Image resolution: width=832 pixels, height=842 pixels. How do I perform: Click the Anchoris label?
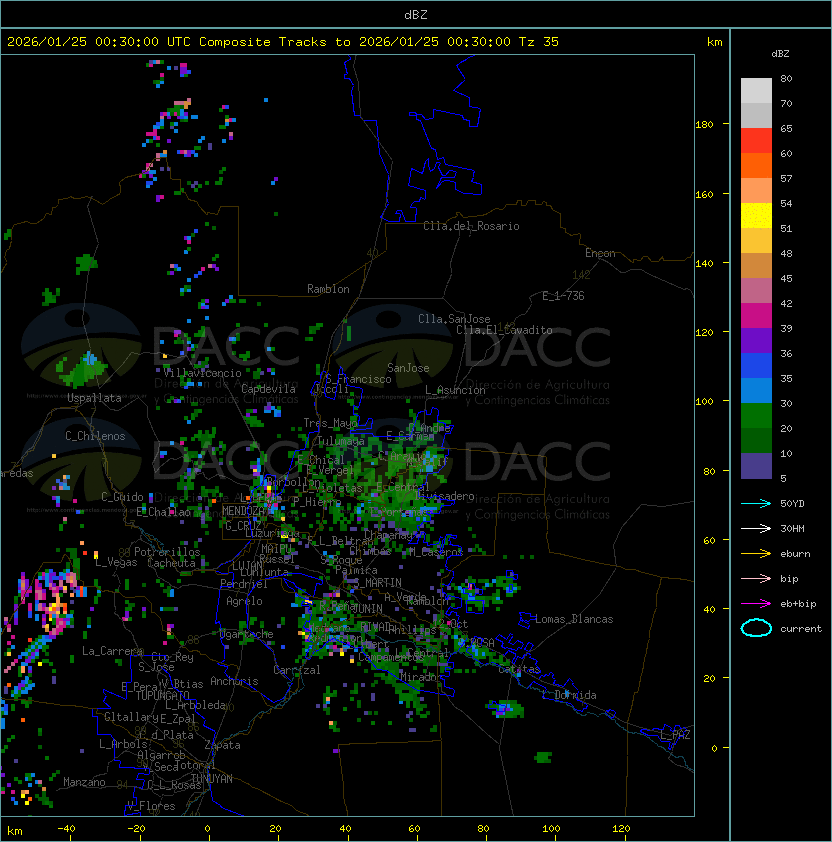[234, 681]
